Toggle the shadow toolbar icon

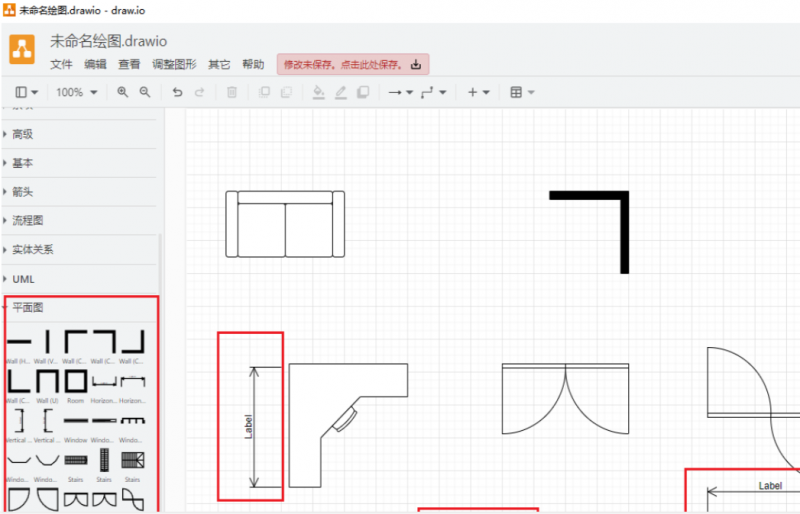tap(363, 92)
